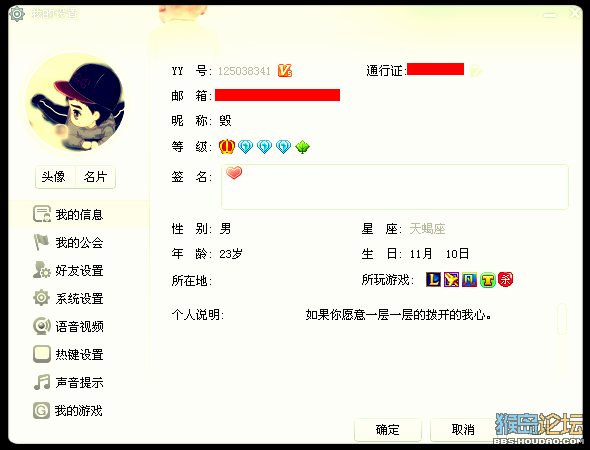Click the heart emoticon in signature
The height and width of the screenshot is (450, 590).
[x=234, y=173]
